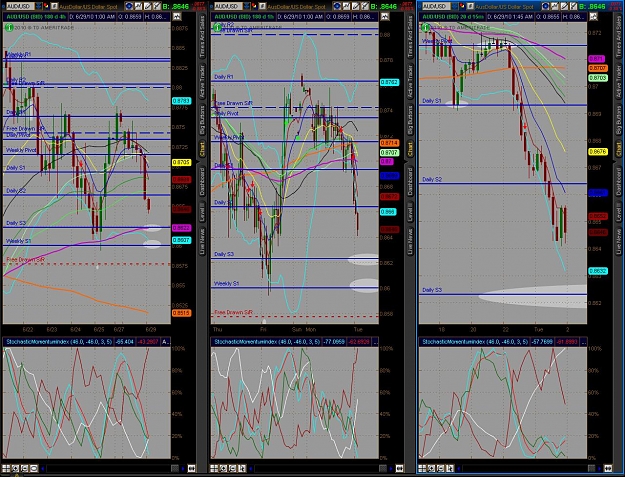Open studies tool icon in middle 1h chart
Image resolution: width=625 pixels, height=477 pixels.
[365, 6]
